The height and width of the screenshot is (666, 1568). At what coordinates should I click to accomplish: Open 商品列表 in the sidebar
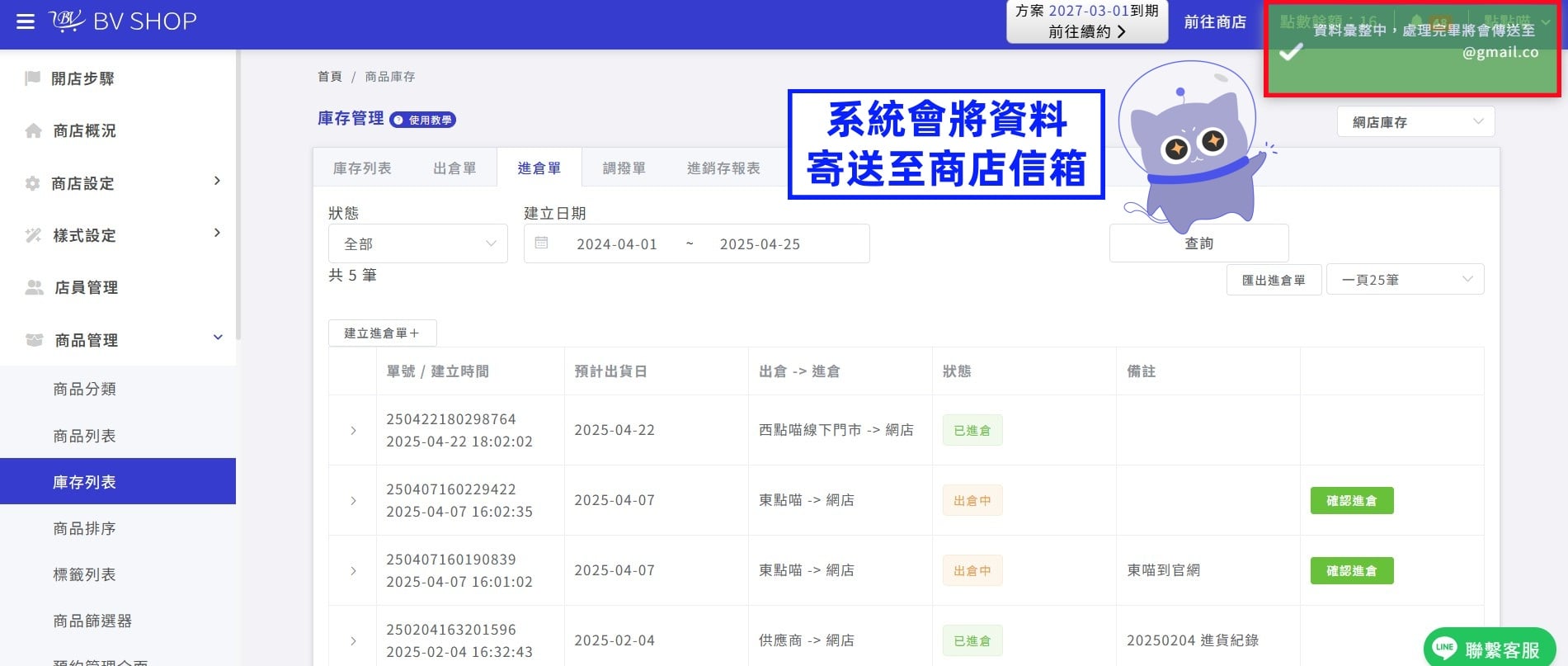118,436
